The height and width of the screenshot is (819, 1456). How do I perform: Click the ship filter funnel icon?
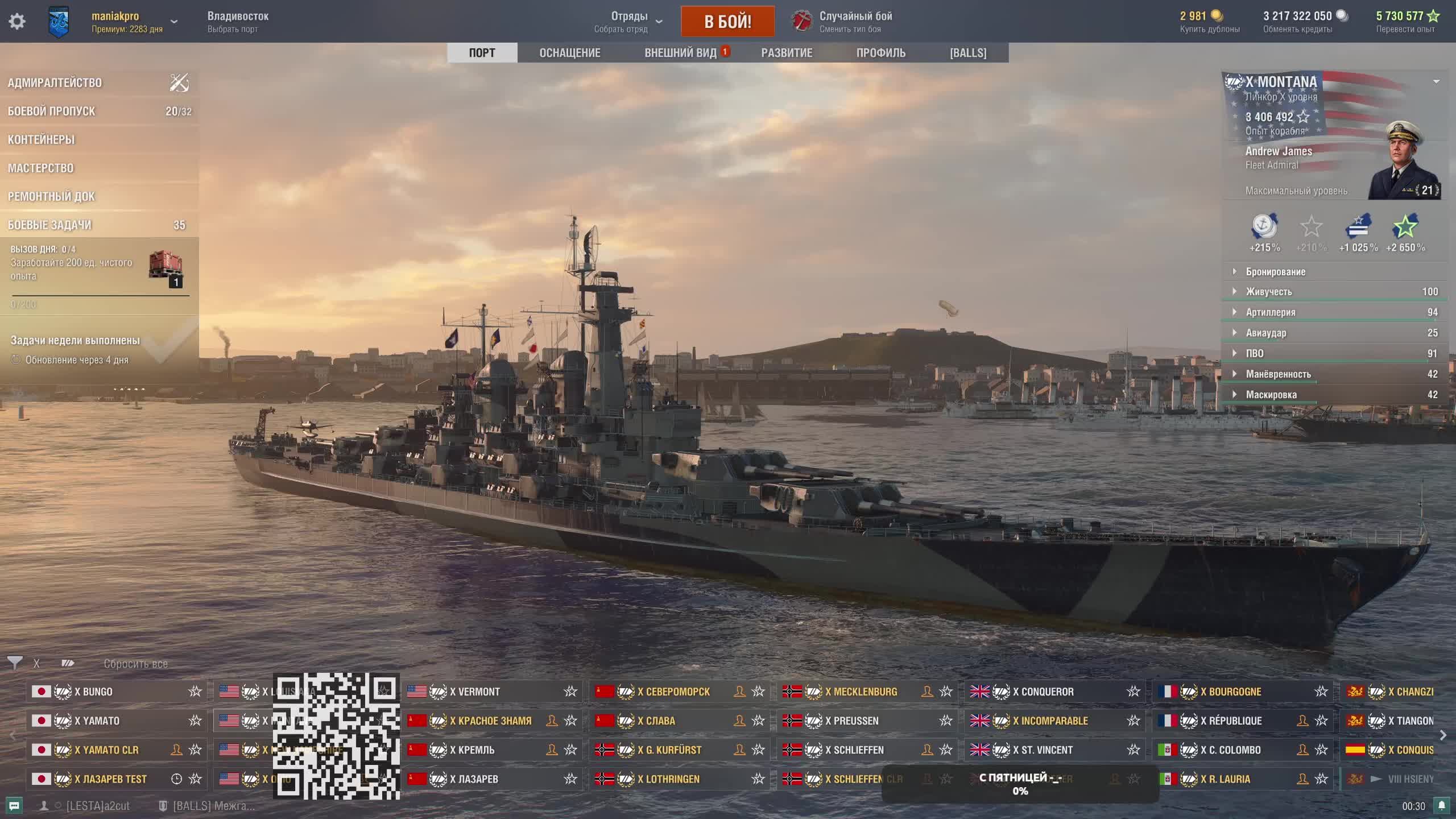pos(15,663)
